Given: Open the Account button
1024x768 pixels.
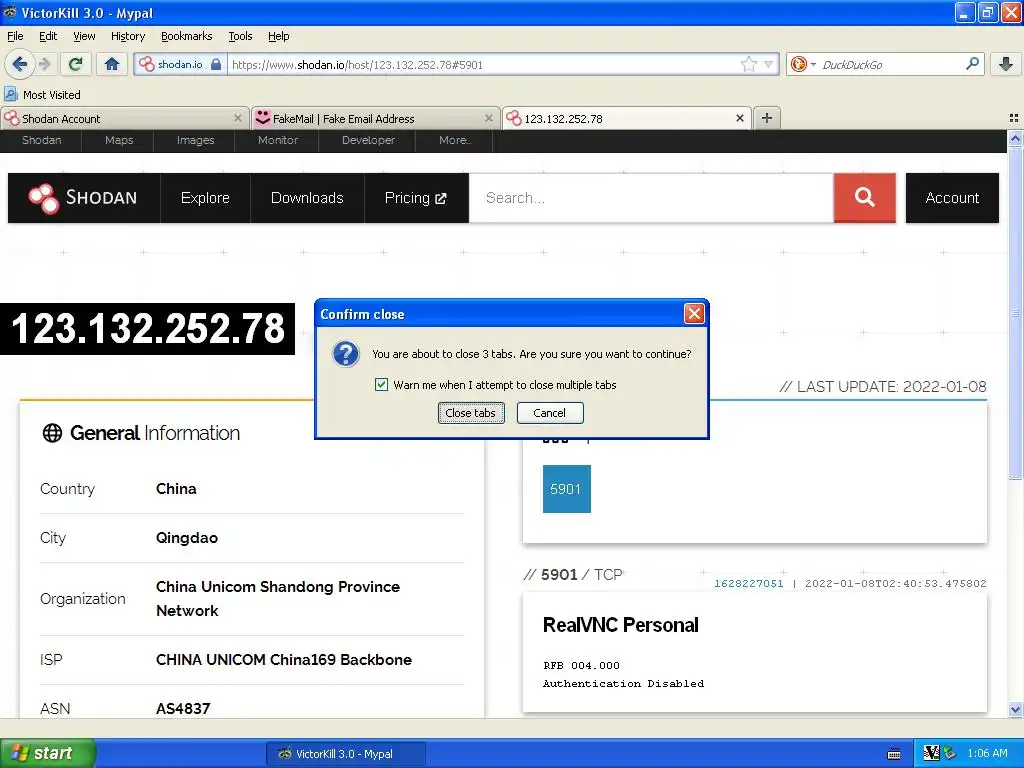Looking at the screenshot, I should tap(952, 198).
